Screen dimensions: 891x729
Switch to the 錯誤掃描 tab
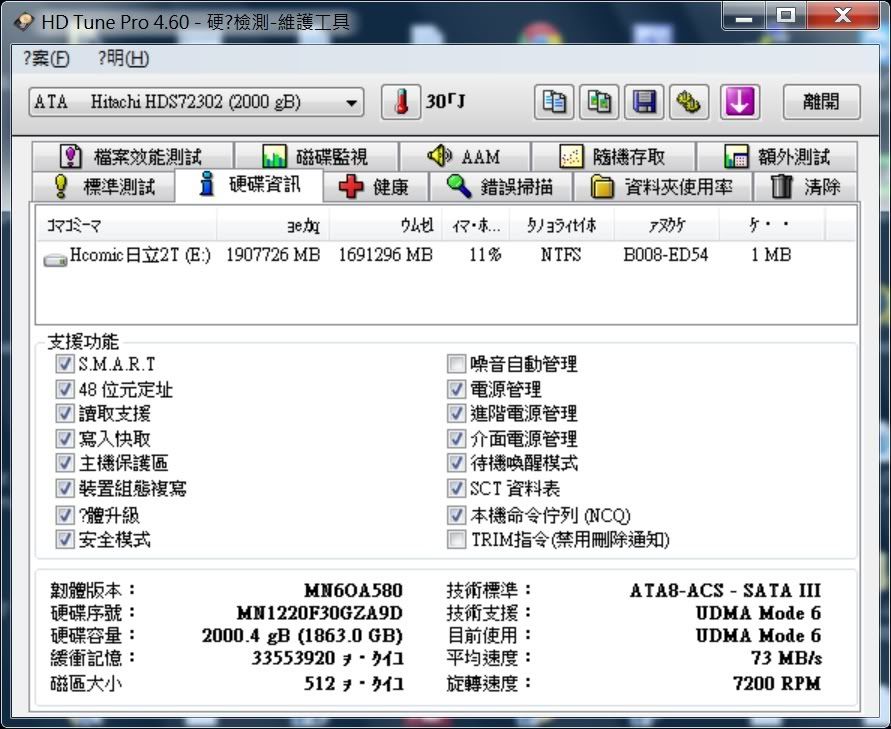coord(501,186)
